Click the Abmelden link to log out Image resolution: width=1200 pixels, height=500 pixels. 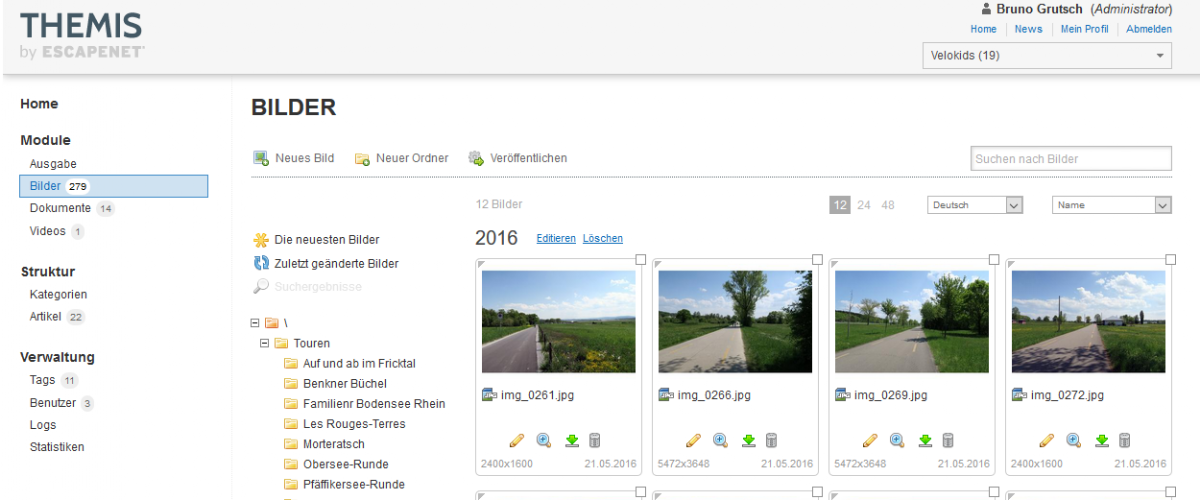(x=1149, y=29)
